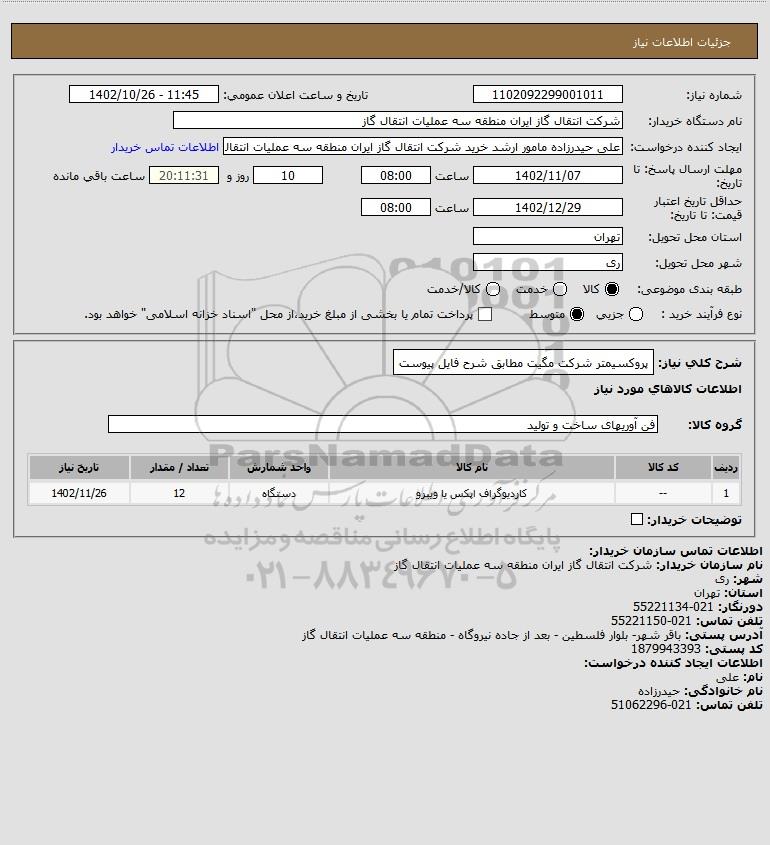770x845 pixels.
Task: Click the announcement date field 1402/10/26 - 11:45
Action: [144, 94]
